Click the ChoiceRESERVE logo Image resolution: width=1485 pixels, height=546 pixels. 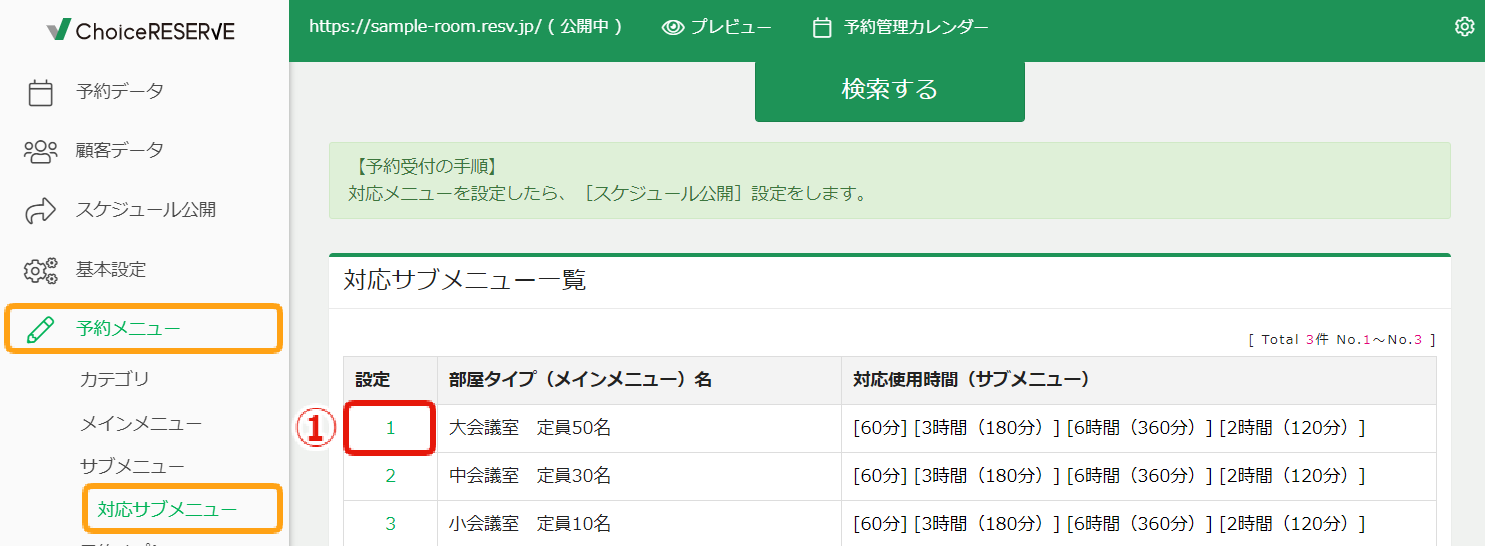click(x=141, y=31)
